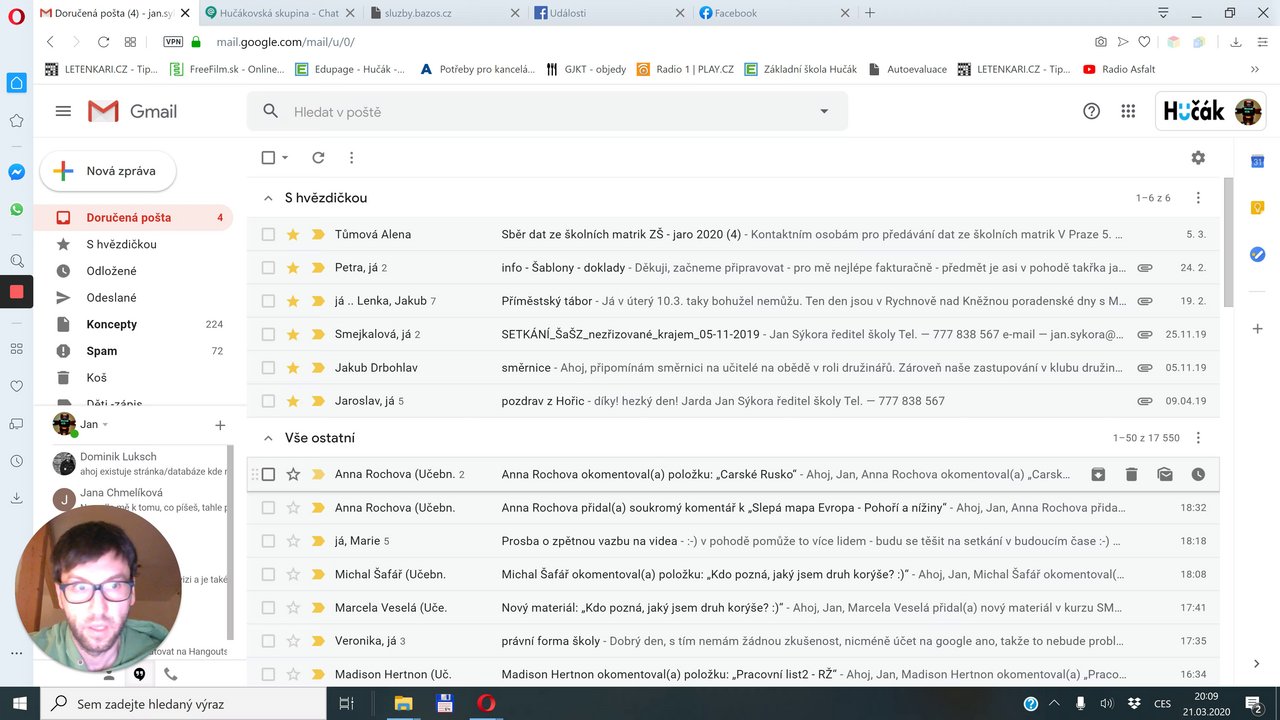Open Google Tasks side panel icon
This screenshot has height=720, width=1280.
(1258, 255)
